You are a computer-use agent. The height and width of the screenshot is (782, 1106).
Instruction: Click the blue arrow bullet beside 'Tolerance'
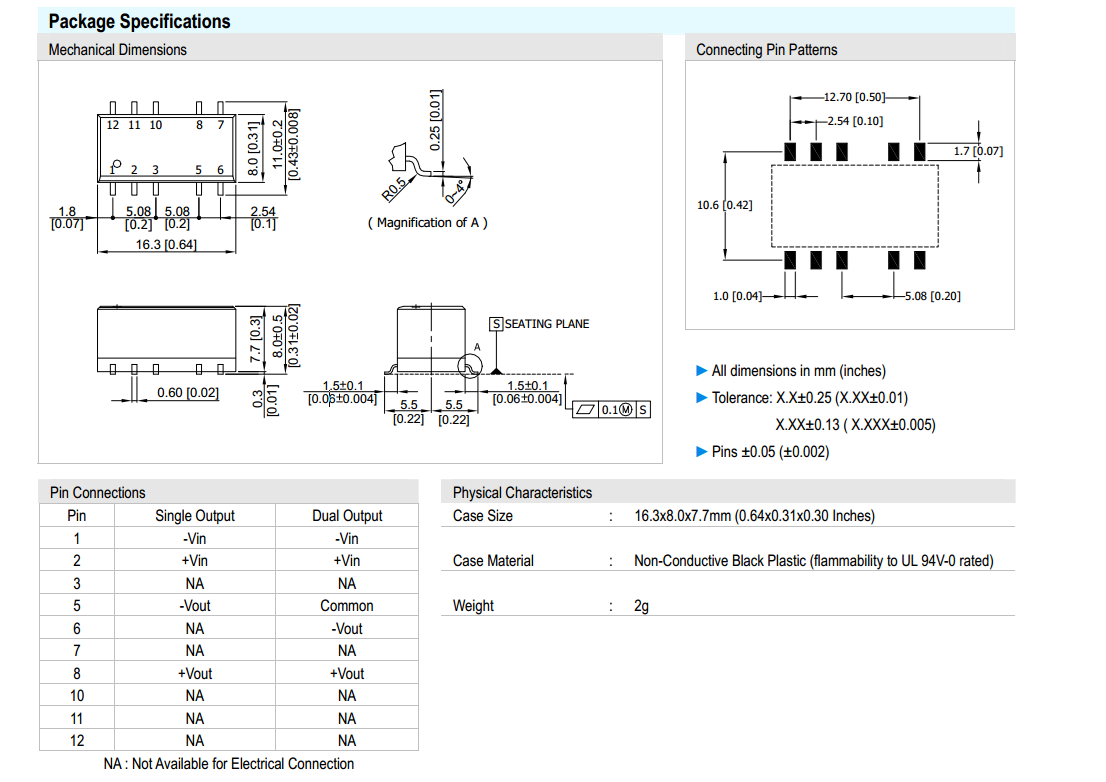(x=701, y=398)
